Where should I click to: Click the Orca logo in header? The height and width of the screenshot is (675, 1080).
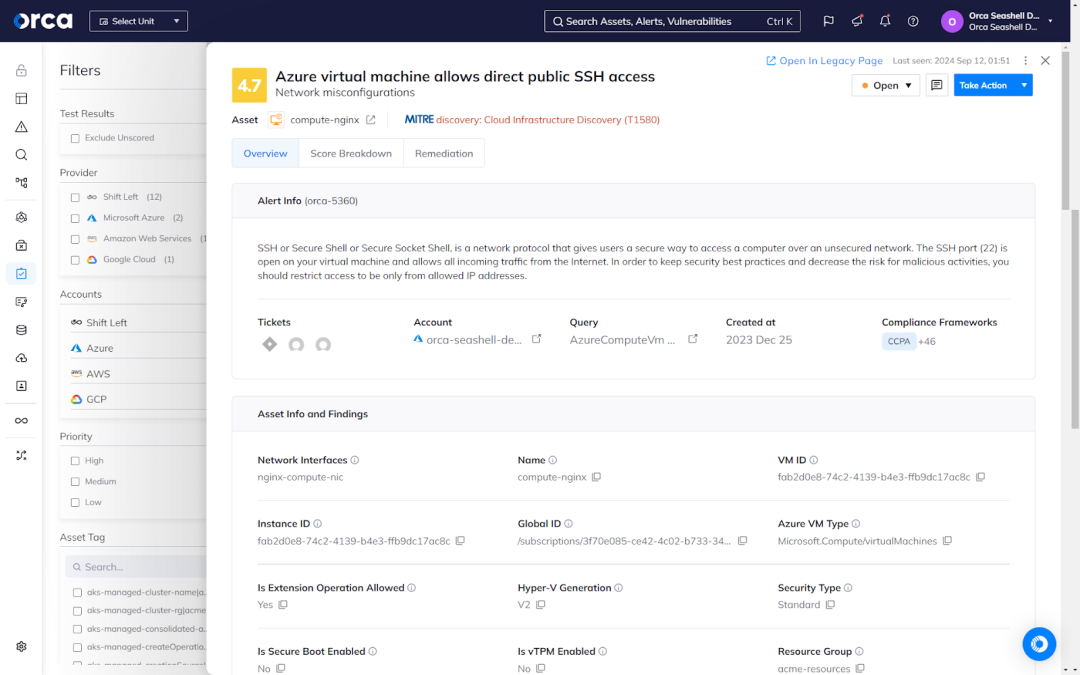coord(43,21)
